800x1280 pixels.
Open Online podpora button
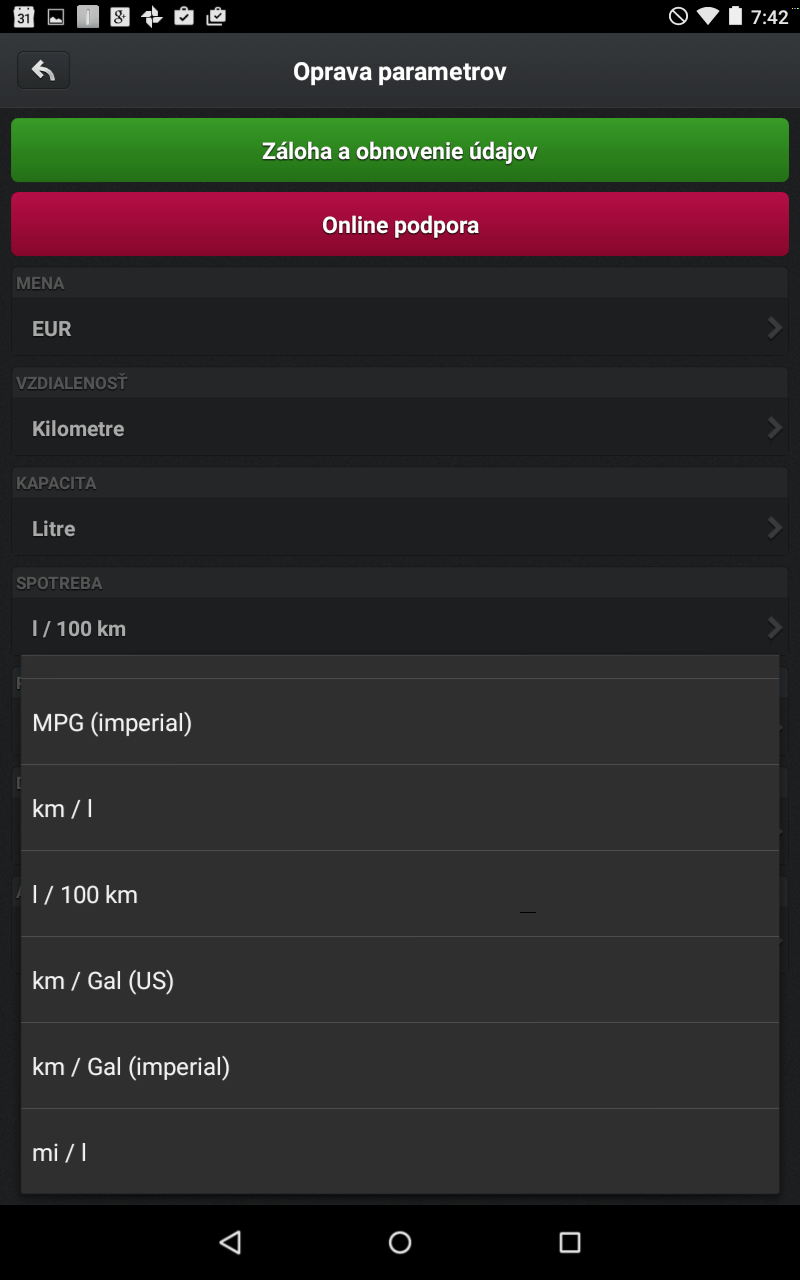pyautogui.click(x=400, y=225)
